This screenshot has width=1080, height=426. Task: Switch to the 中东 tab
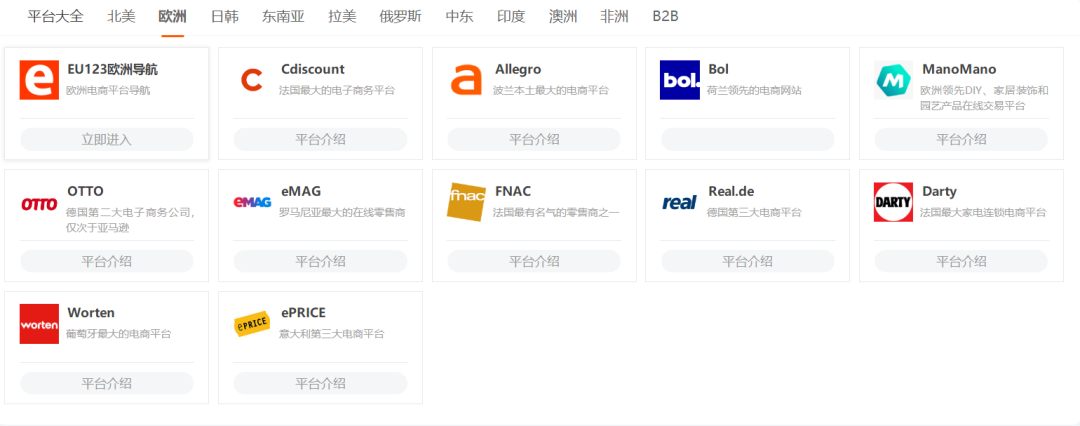point(459,17)
